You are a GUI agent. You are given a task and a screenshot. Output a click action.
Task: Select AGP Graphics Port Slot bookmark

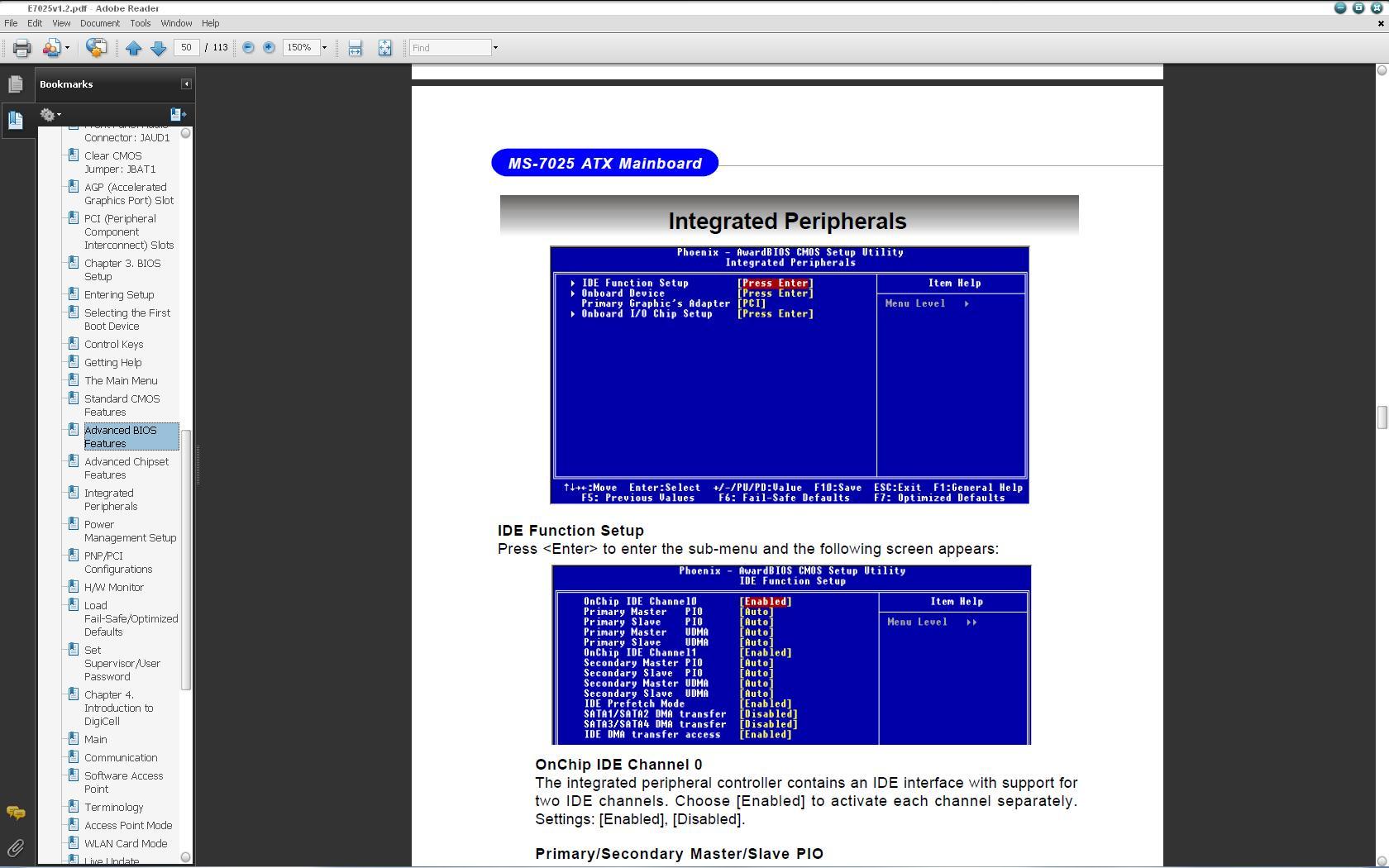pos(129,193)
